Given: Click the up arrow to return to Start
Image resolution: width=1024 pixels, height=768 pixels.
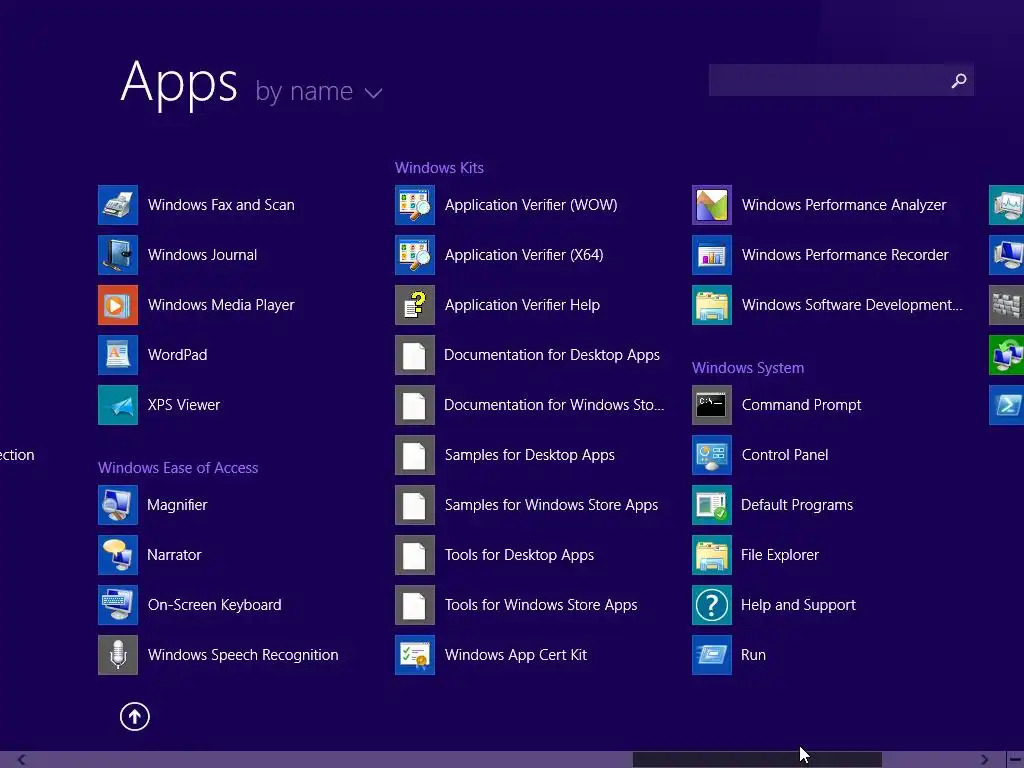Looking at the screenshot, I should point(135,716).
